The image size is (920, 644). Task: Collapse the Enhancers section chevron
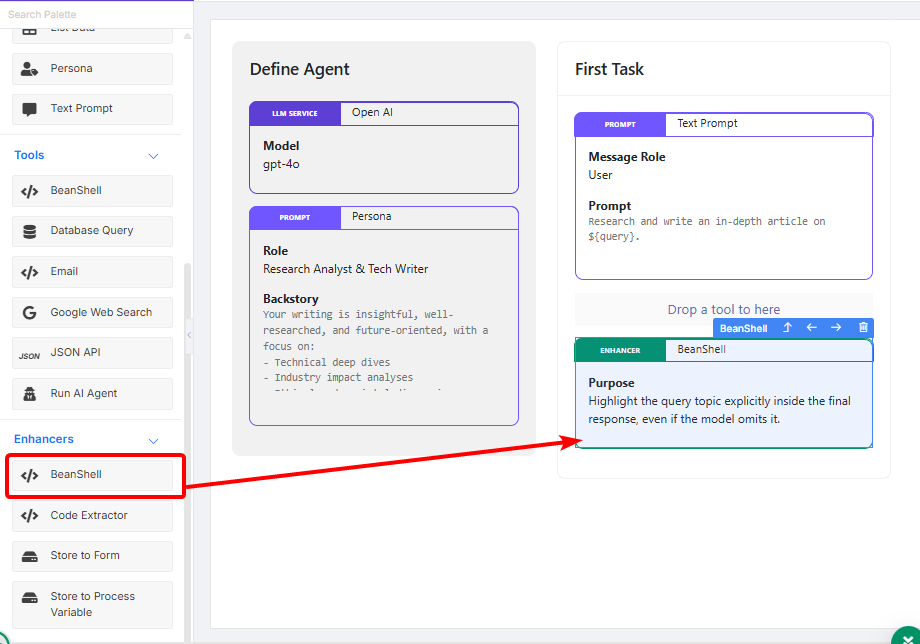[x=153, y=440]
